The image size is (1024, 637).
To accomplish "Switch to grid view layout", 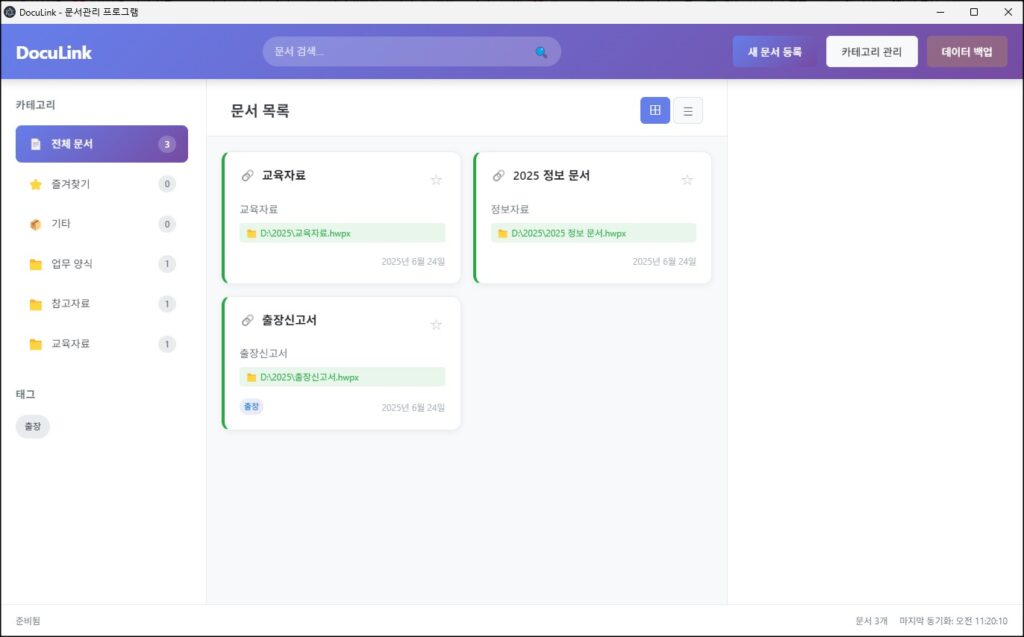I will coord(655,111).
